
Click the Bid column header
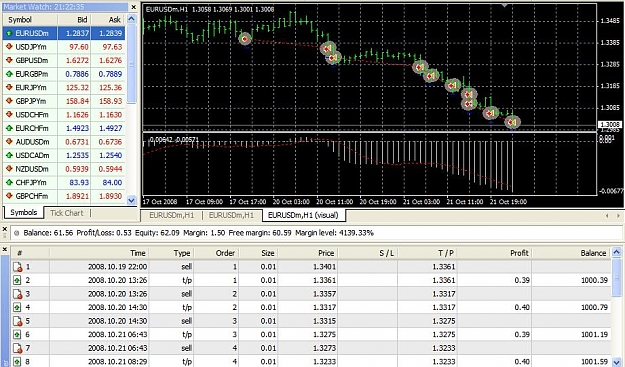(74, 20)
